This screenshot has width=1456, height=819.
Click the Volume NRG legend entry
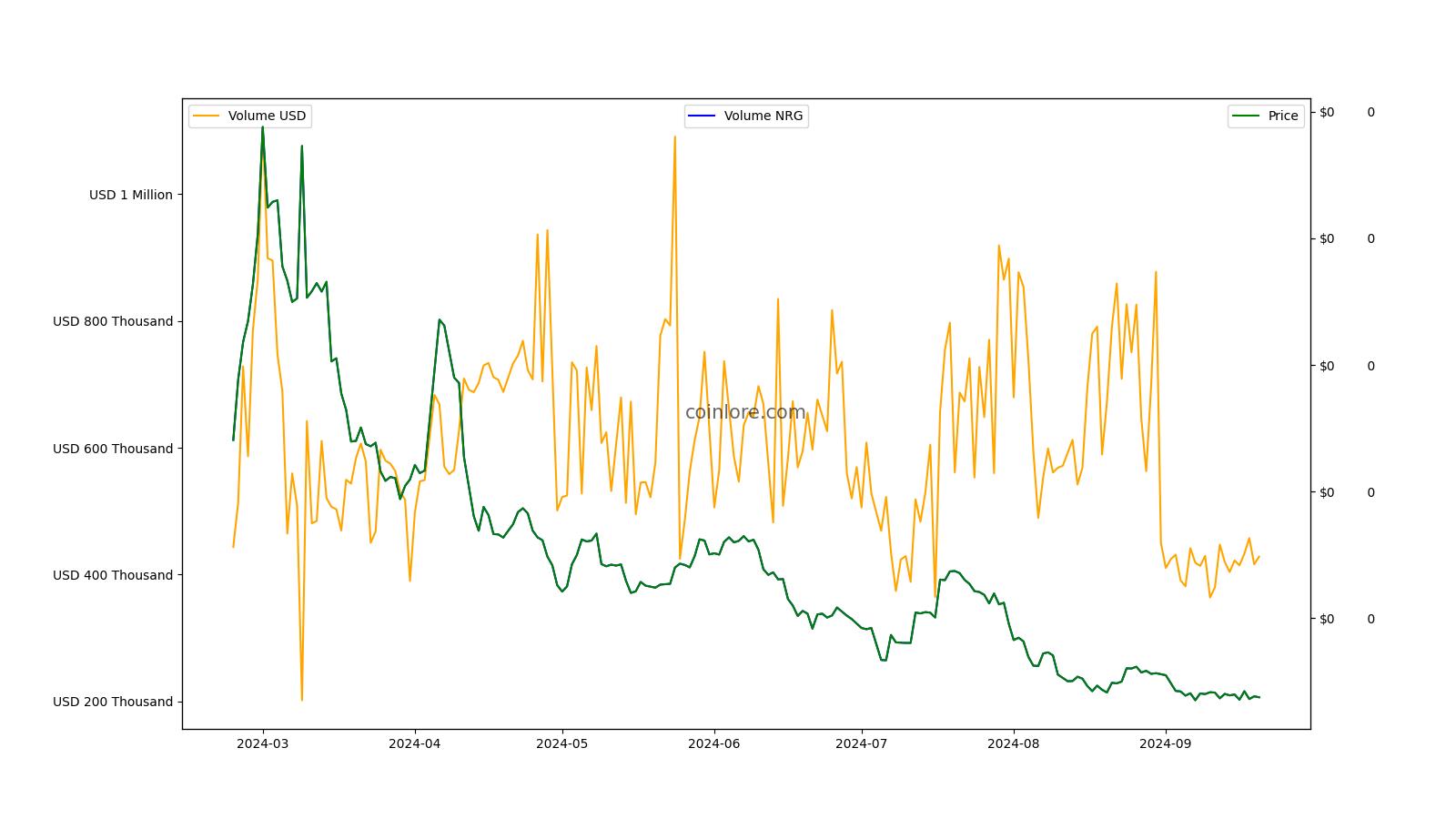(x=746, y=116)
